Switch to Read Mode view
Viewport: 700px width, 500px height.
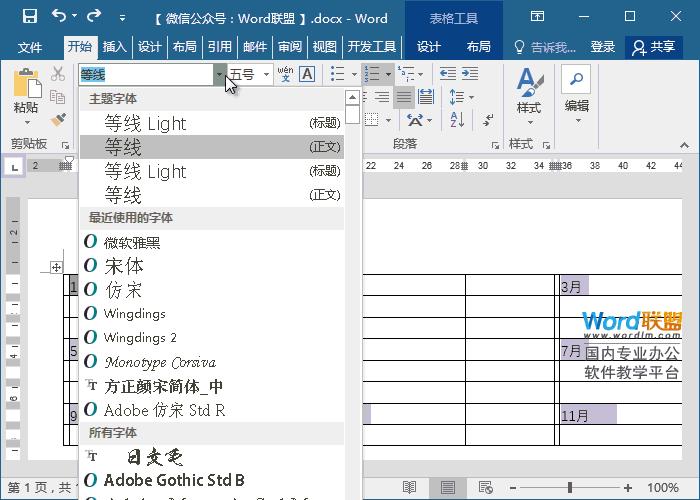(409, 487)
